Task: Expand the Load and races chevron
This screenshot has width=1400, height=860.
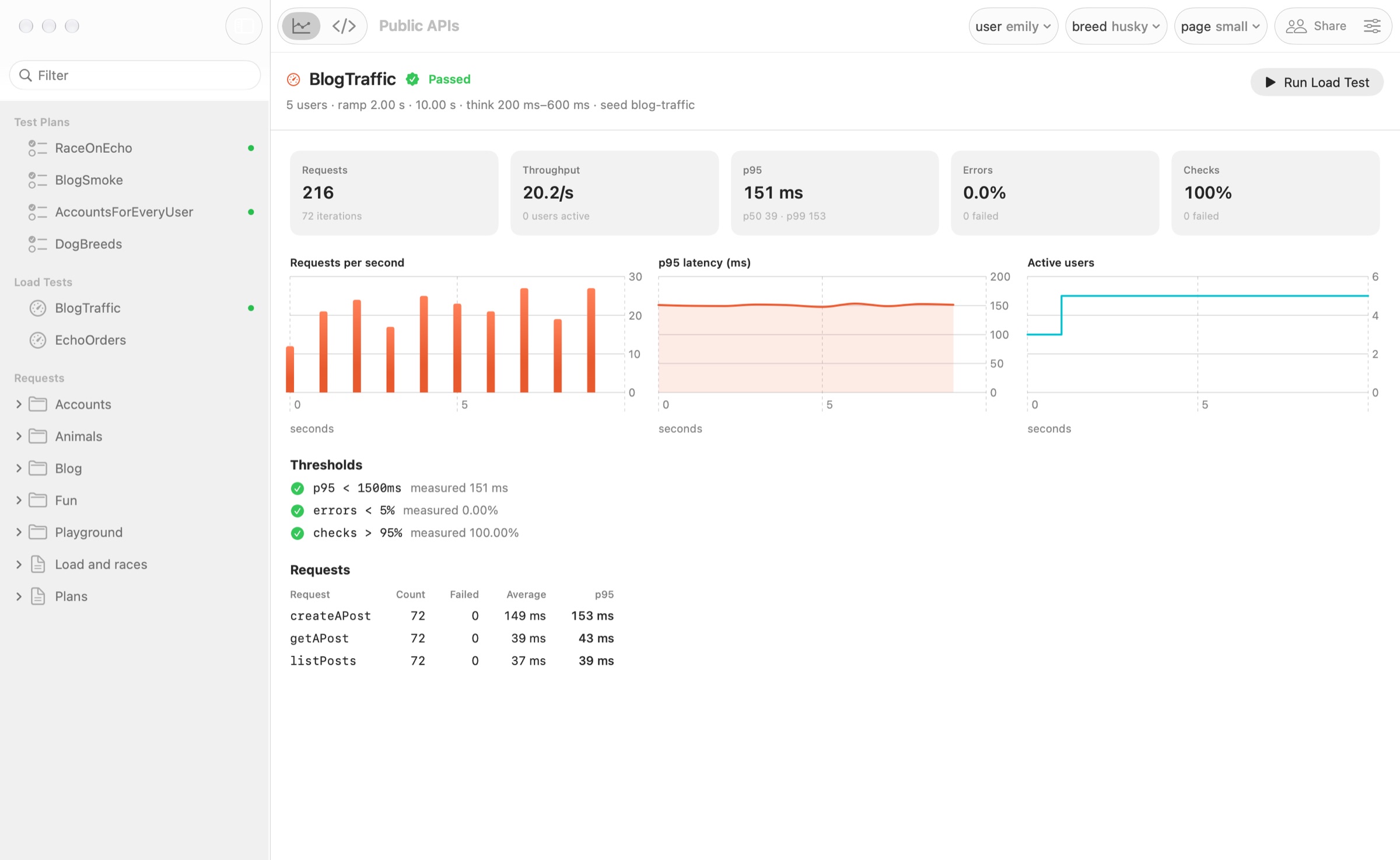Action: coord(19,564)
